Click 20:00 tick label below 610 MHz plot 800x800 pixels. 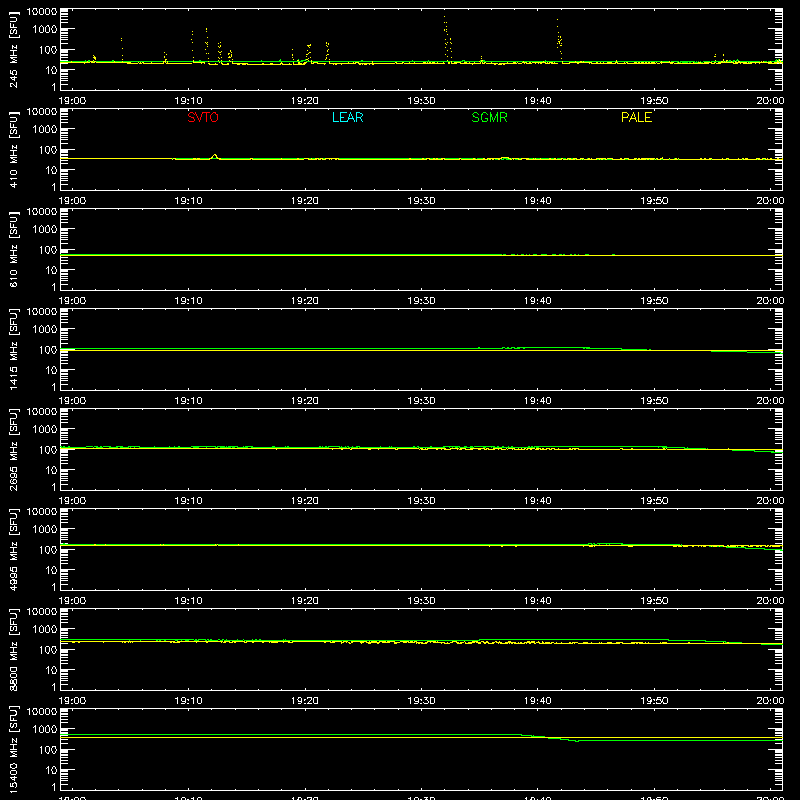click(770, 301)
